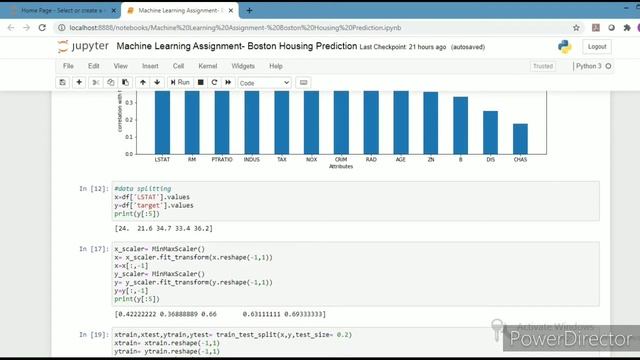Run the selected cell
This screenshot has height=360, width=640.
click(x=180, y=82)
